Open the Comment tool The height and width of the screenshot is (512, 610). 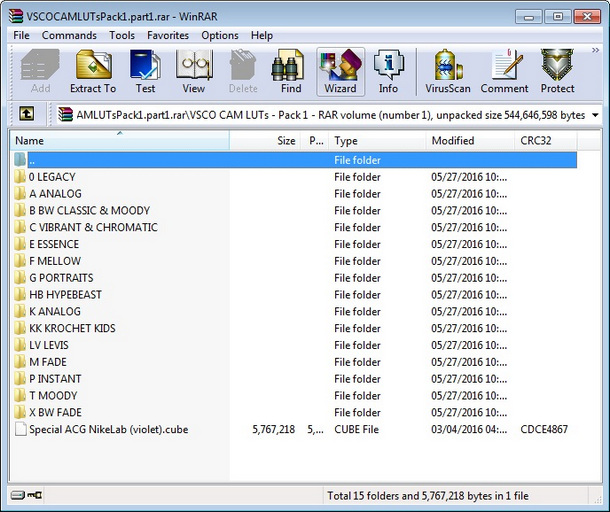(x=504, y=72)
